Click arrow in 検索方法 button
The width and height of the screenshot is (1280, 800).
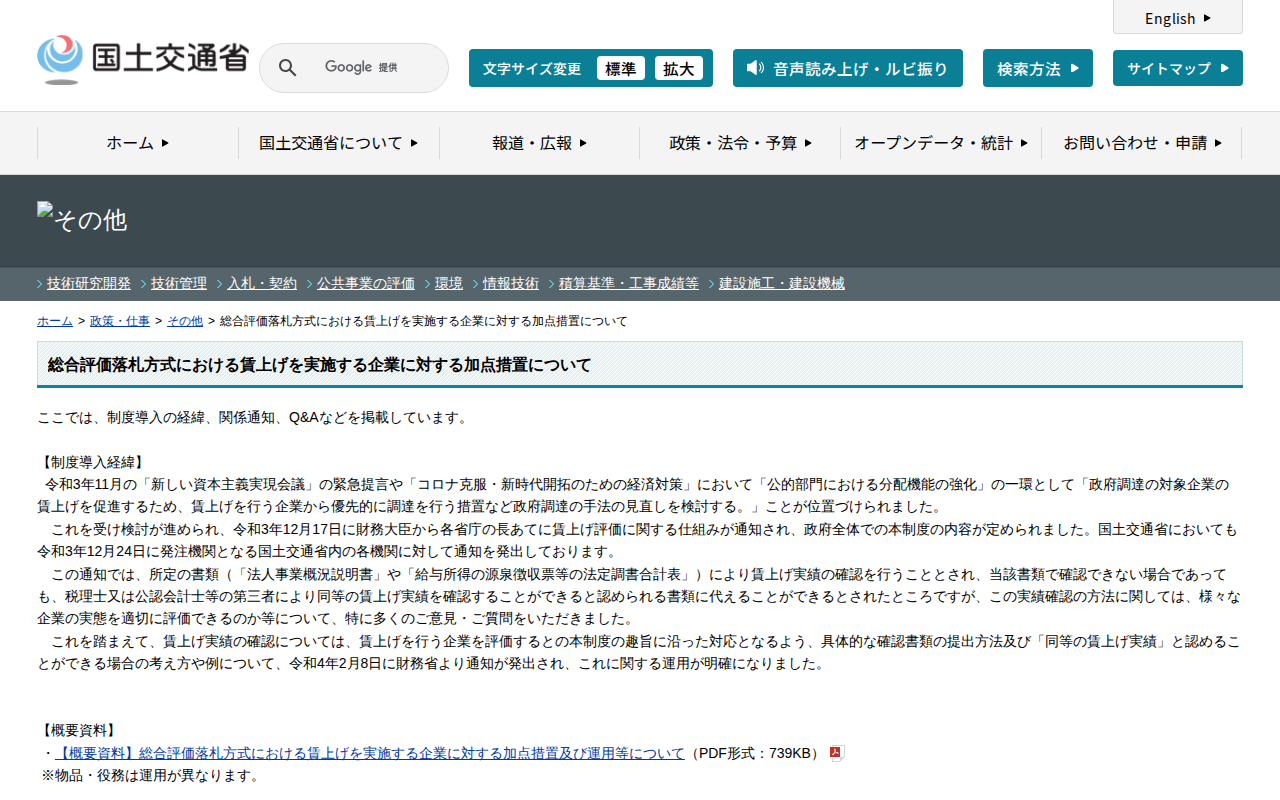pyautogui.click(x=1075, y=68)
